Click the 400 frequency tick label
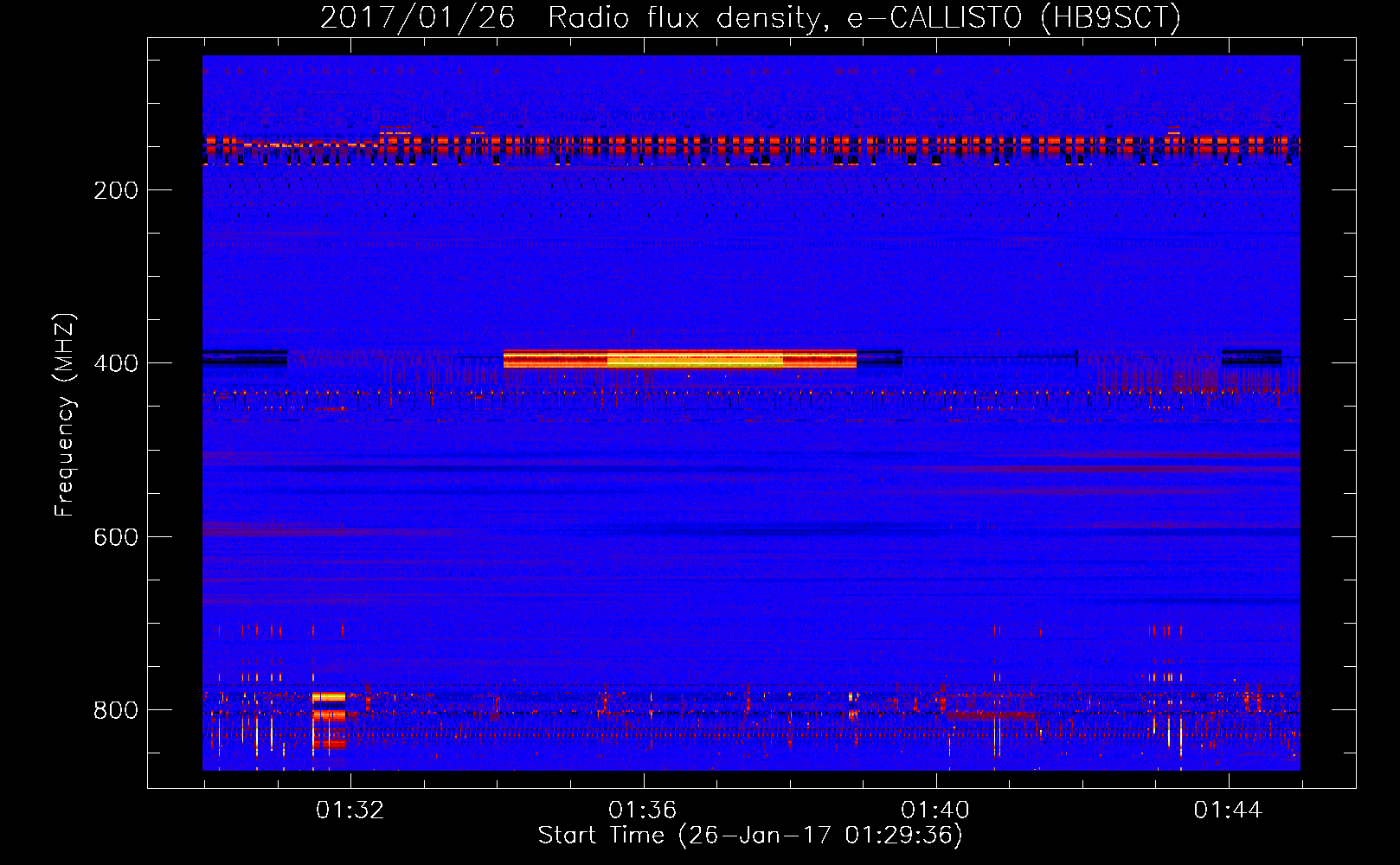1400x865 pixels. tap(116, 363)
